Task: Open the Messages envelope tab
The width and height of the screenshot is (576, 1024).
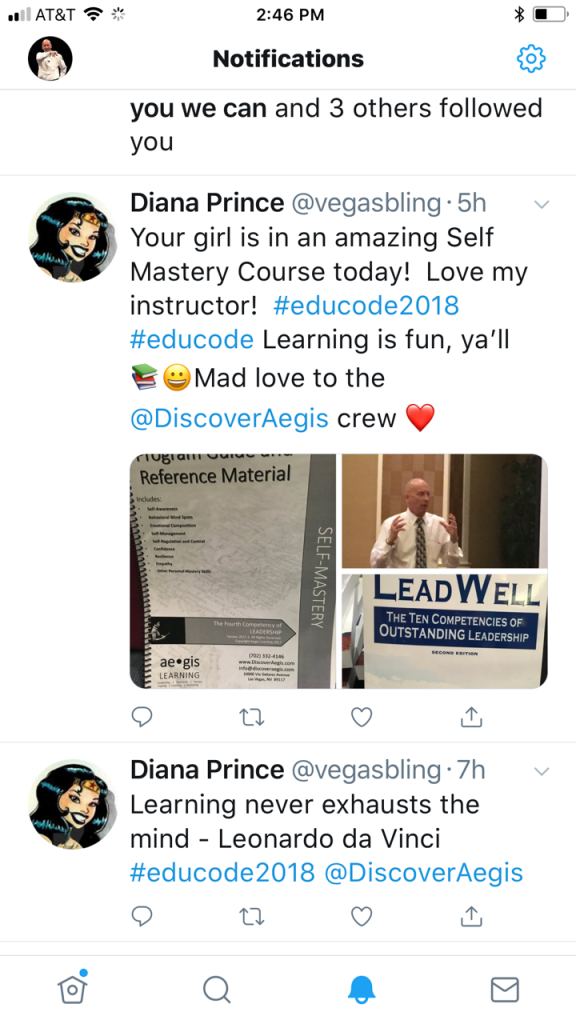Action: (x=504, y=989)
